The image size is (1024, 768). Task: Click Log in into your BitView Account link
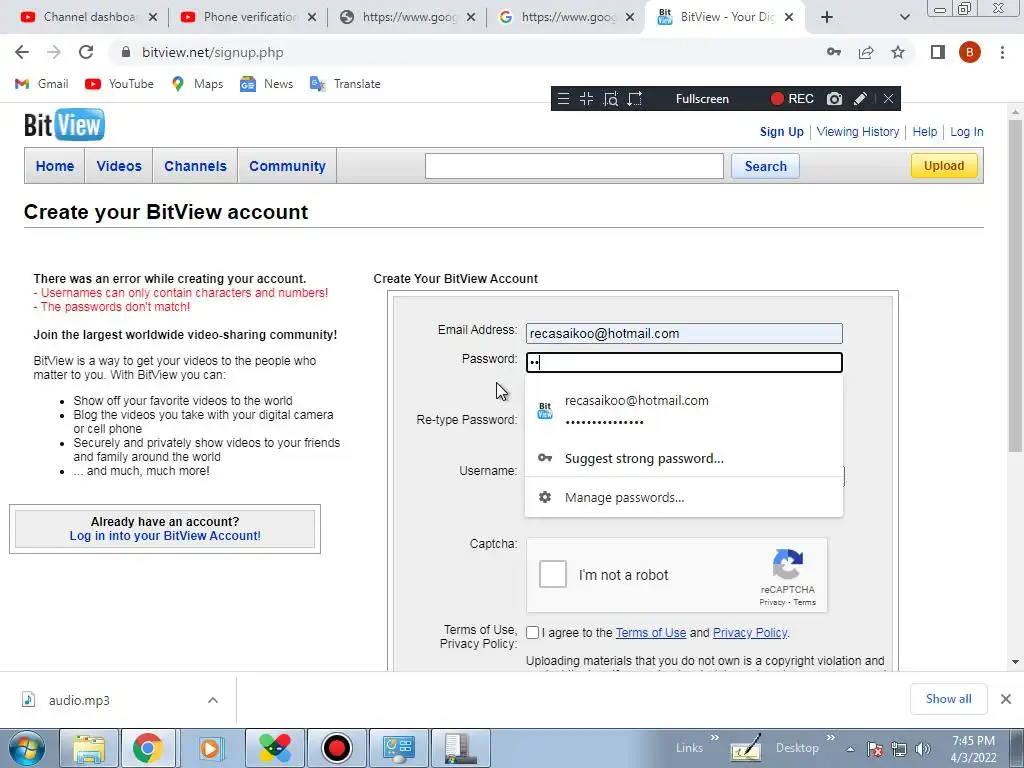[x=165, y=536]
